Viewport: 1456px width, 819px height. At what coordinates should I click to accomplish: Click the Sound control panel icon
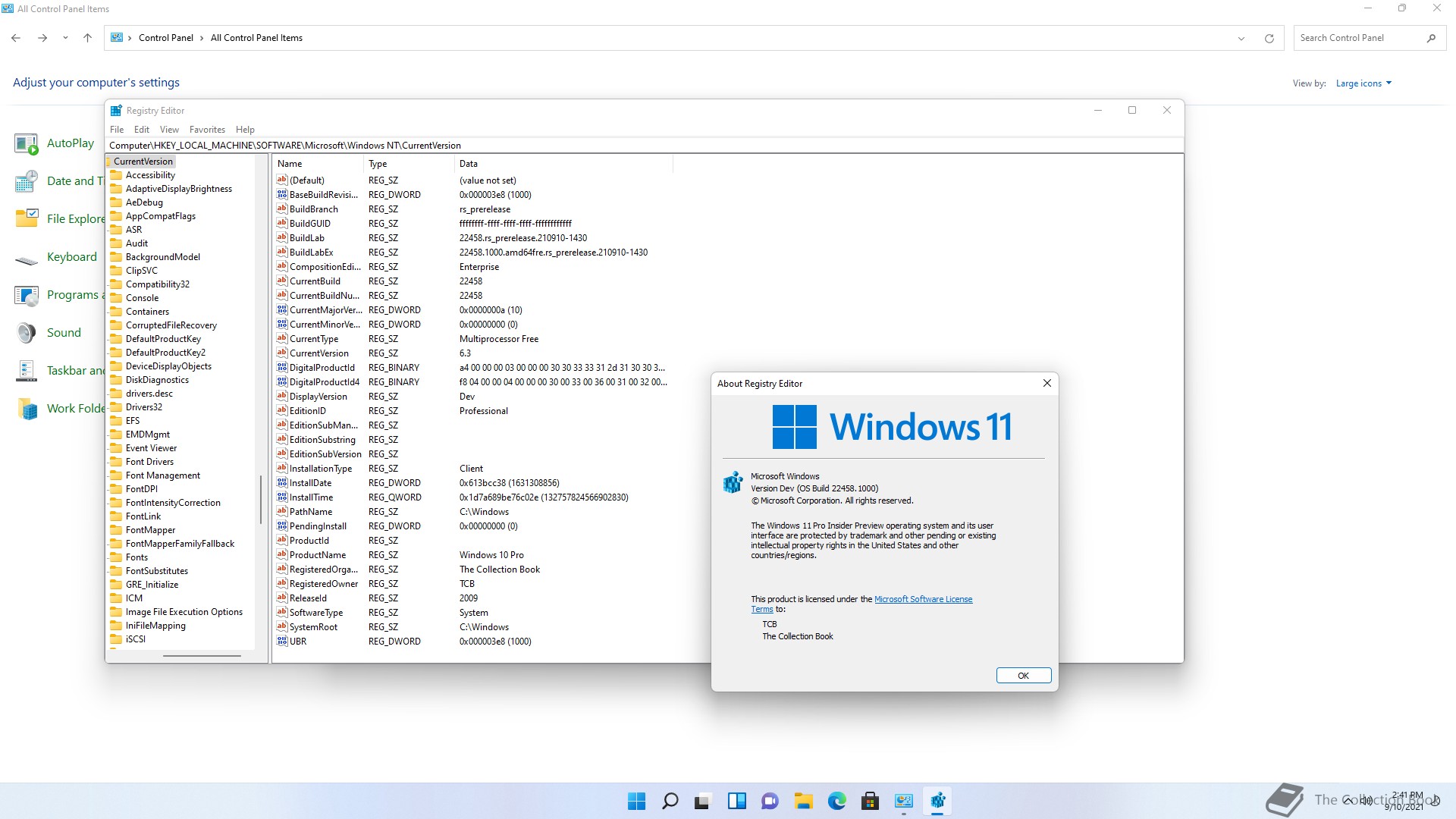click(x=27, y=333)
